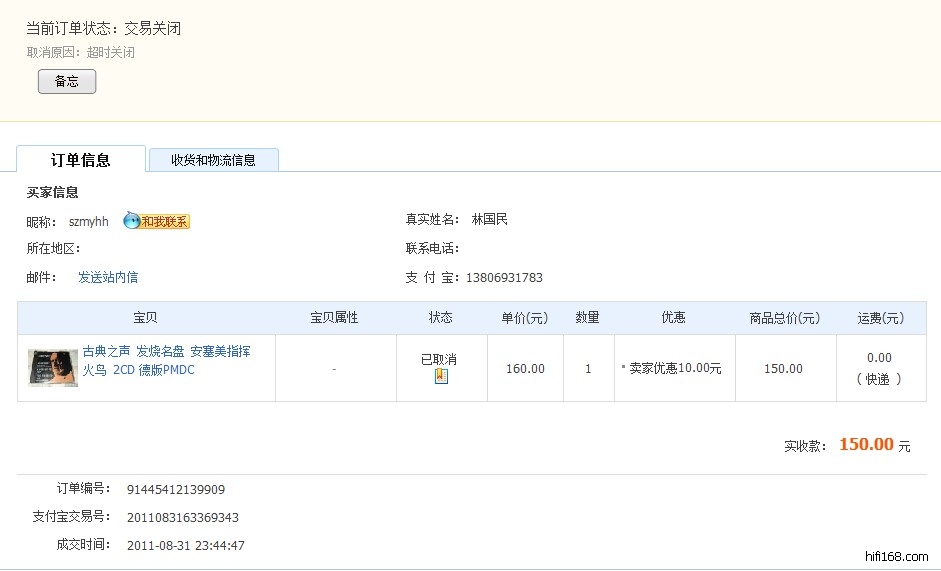Click the 卖家优惠10.00元 discount text
The width and height of the screenshot is (941, 571).
click(675, 369)
